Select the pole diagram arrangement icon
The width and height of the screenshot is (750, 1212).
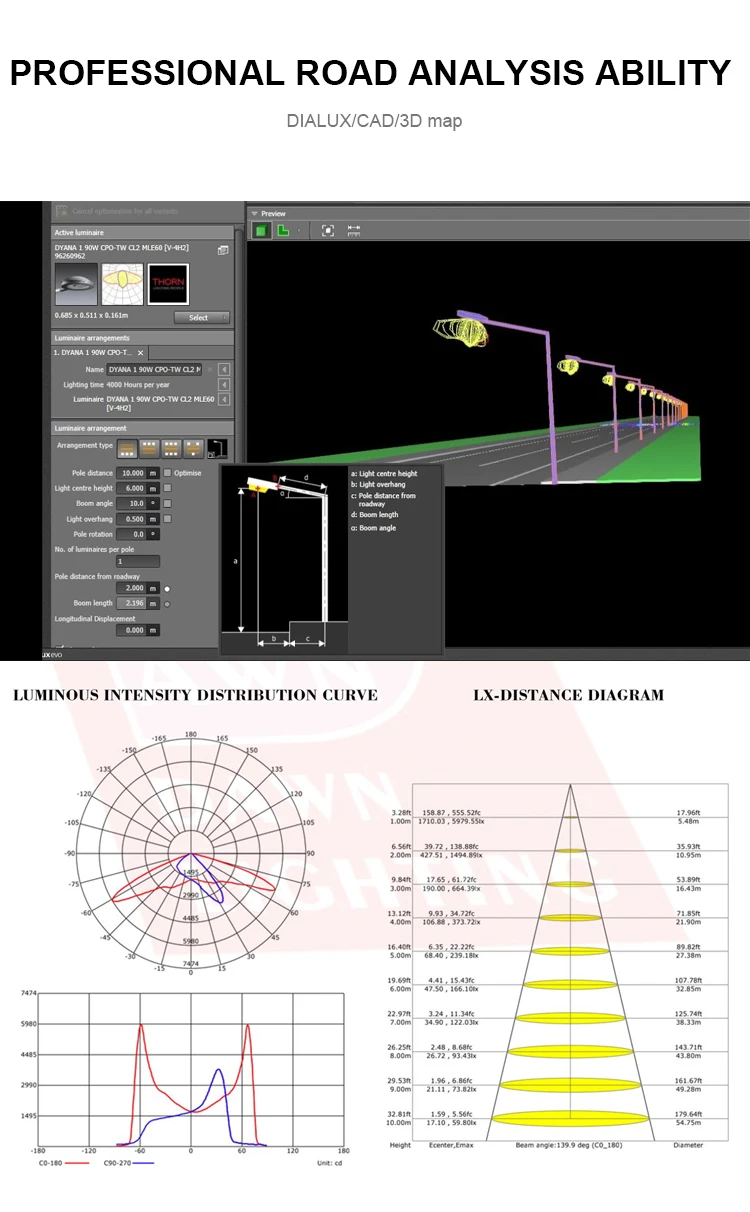pyautogui.click(x=217, y=449)
